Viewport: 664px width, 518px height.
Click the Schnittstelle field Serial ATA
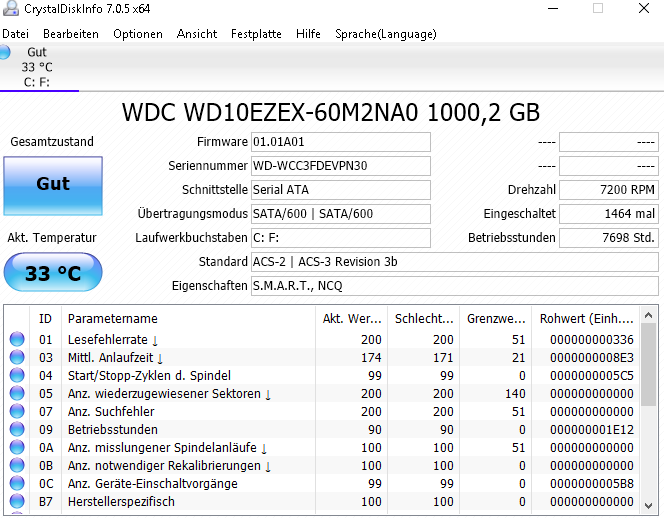(341, 190)
